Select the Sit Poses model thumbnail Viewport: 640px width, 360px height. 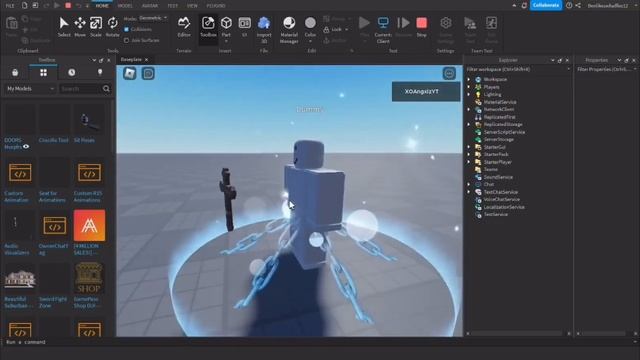pyautogui.click(x=89, y=120)
